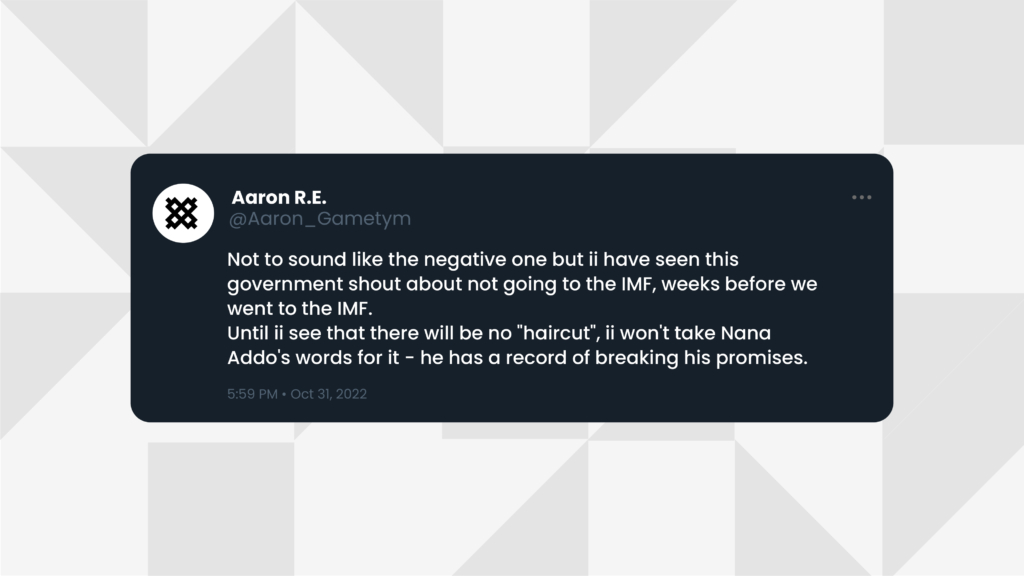Viewport: 1024px width, 576px height.
Task: Click the 5:59 PM timestamp
Action: tap(252, 394)
